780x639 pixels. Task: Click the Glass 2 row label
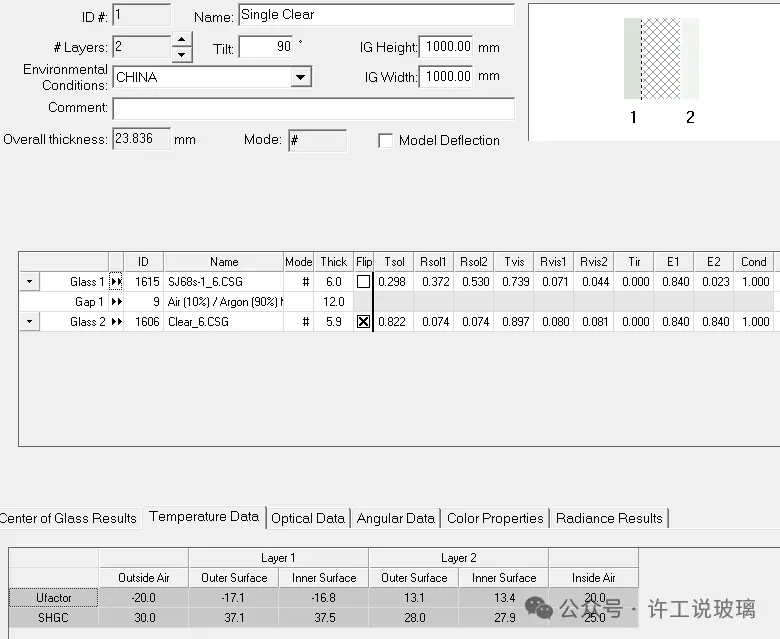click(74, 322)
